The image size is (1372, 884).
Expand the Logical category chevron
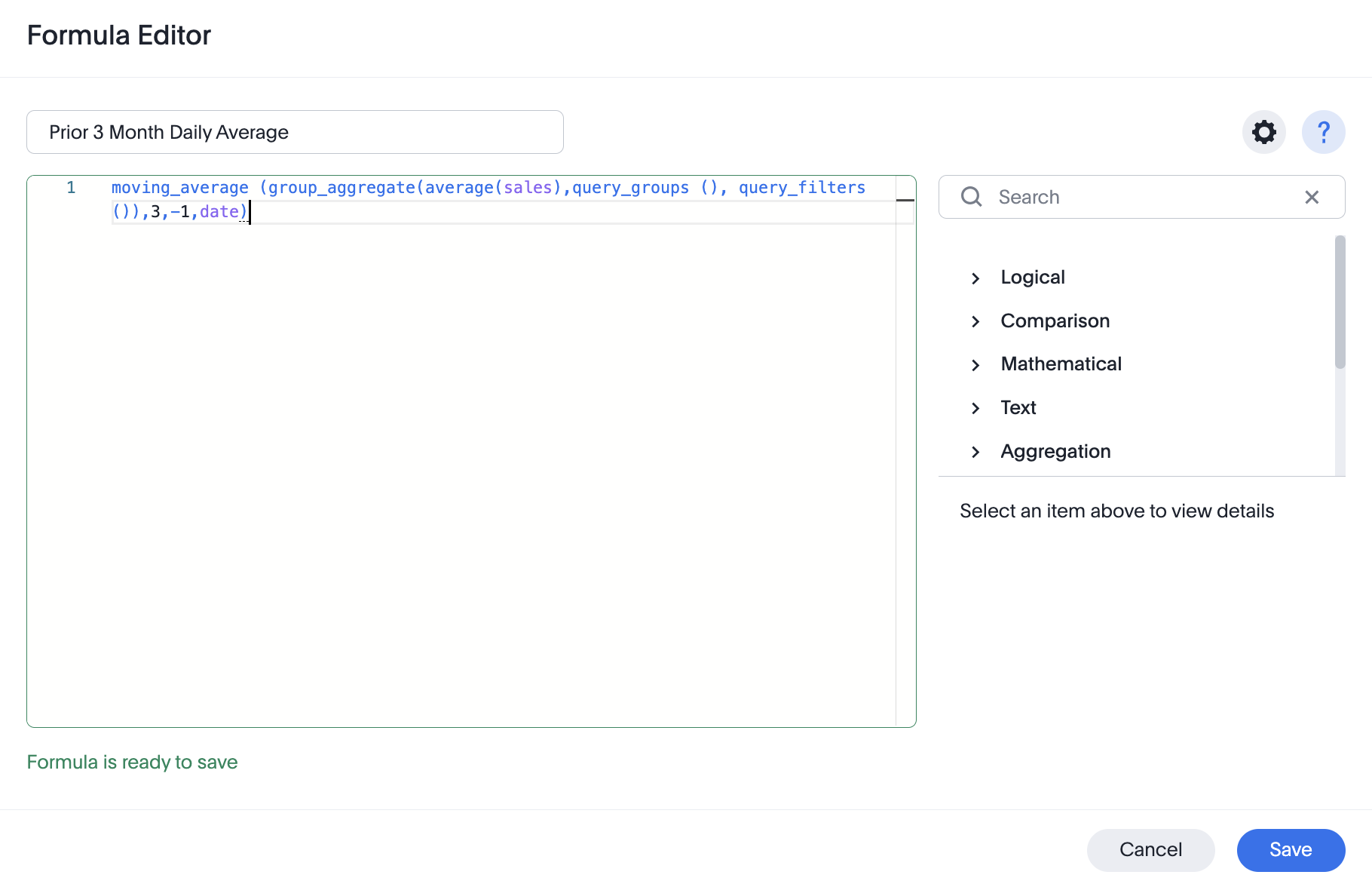tap(975, 278)
